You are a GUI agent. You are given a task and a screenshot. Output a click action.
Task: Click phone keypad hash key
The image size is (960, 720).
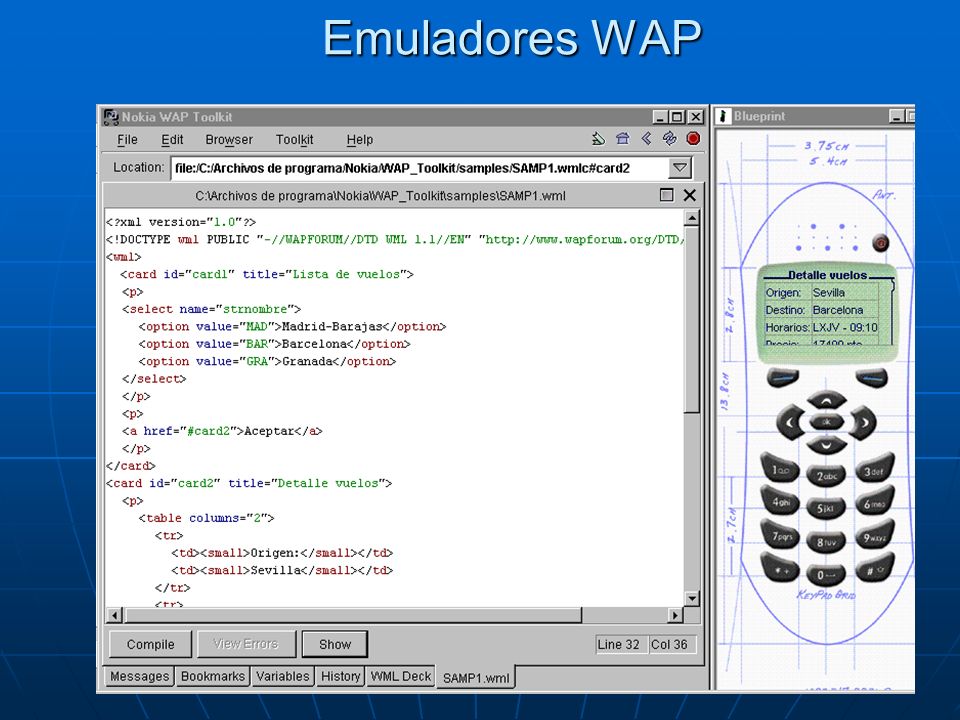pyautogui.click(x=874, y=569)
